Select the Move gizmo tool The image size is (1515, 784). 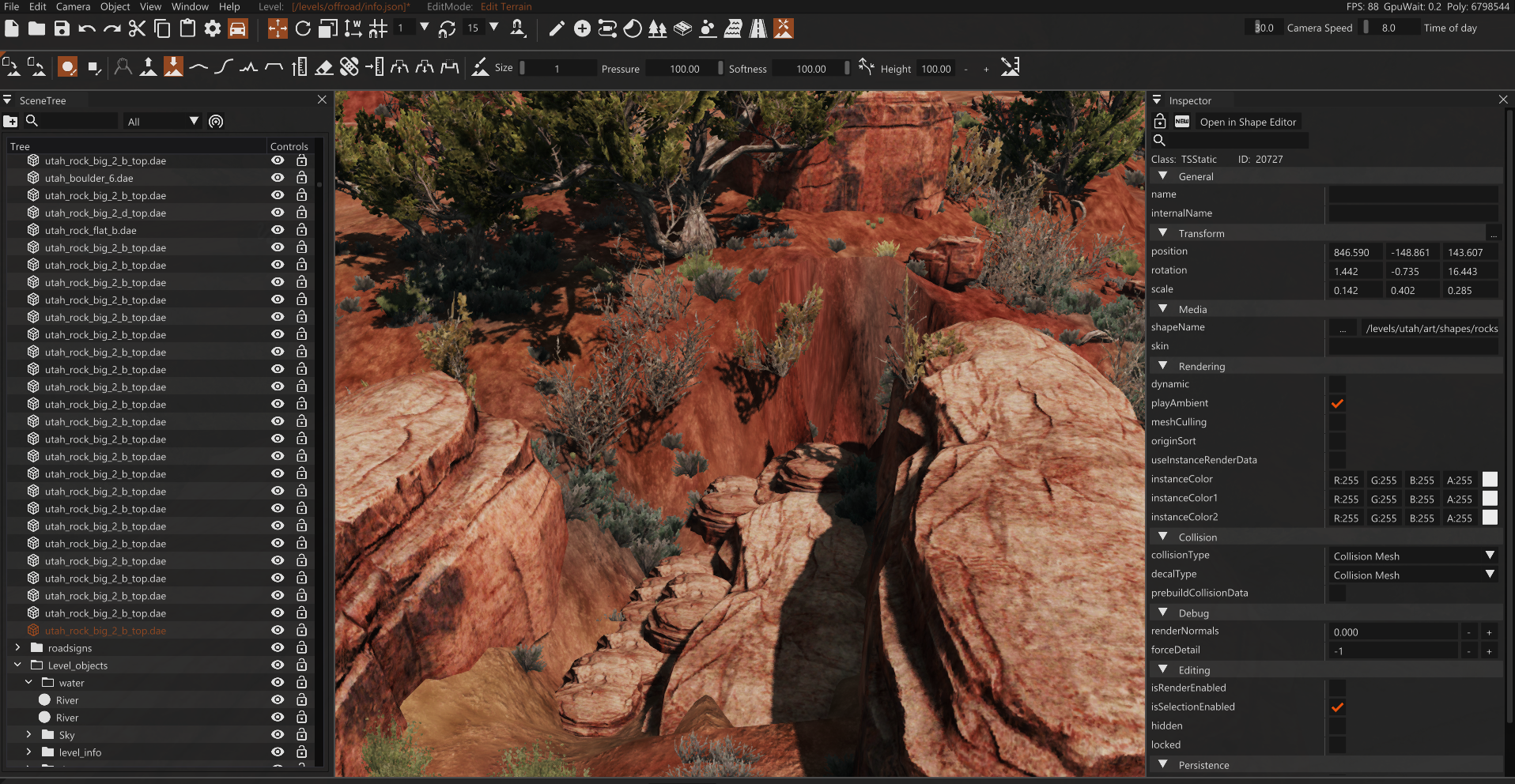pyautogui.click(x=278, y=28)
